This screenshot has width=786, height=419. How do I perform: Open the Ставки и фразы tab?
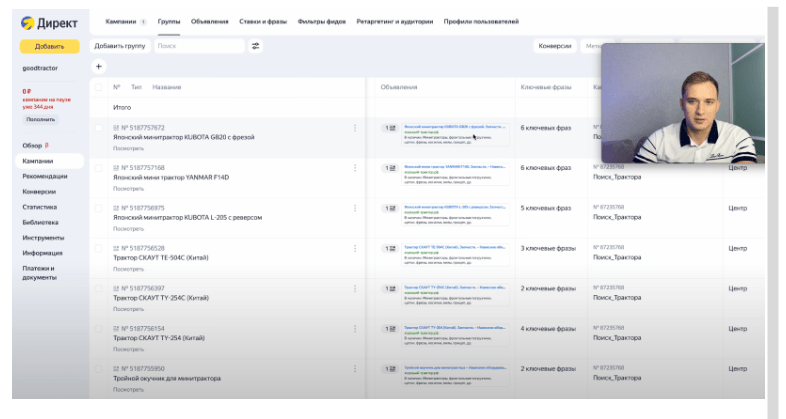tap(263, 22)
